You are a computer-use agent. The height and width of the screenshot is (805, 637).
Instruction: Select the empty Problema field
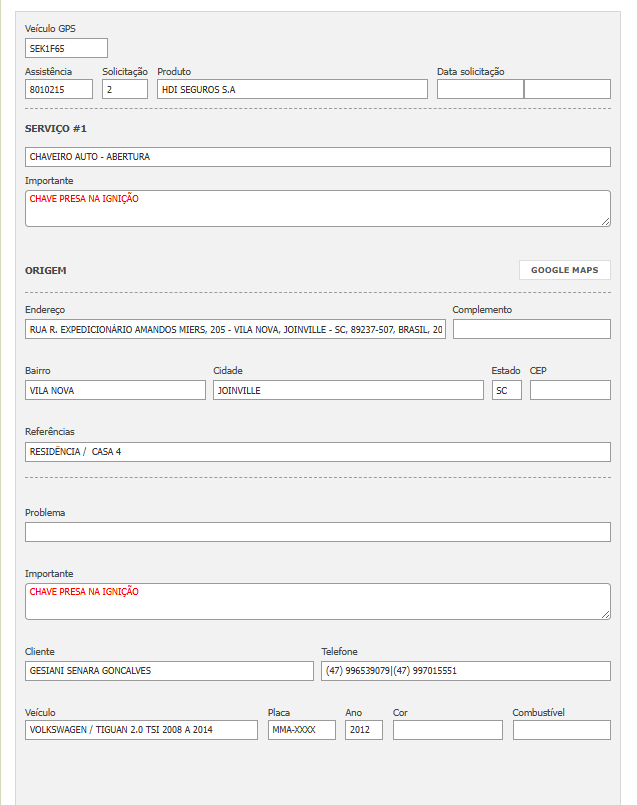tap(317, 532)
